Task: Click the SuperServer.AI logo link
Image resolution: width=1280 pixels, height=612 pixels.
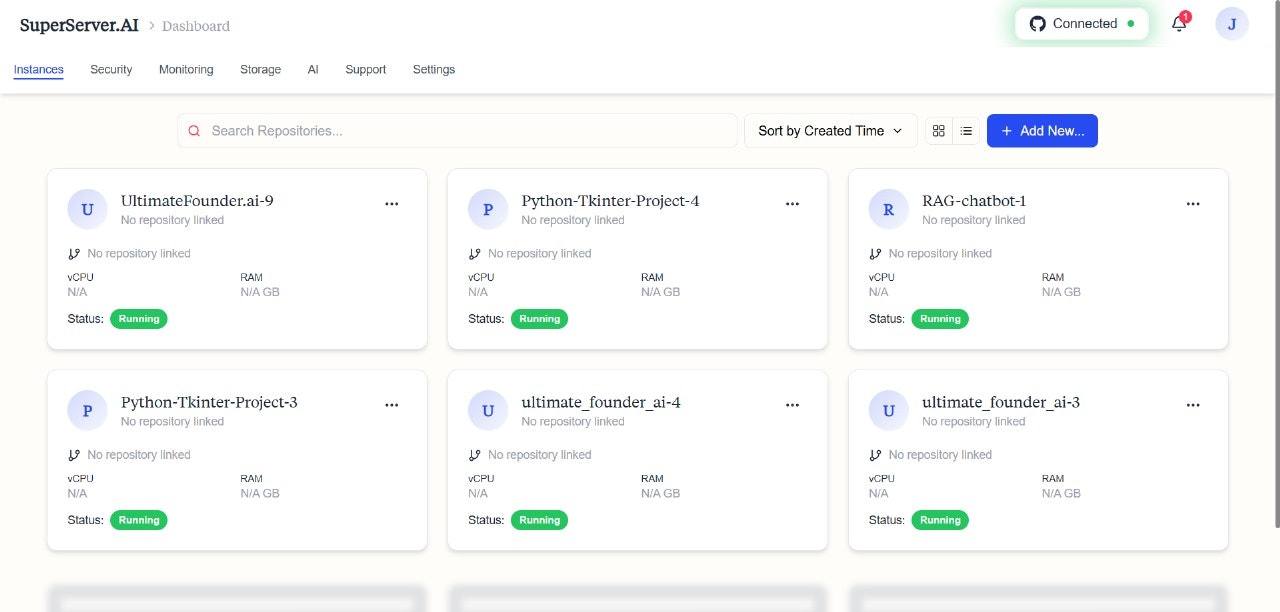Action: [x=79, y=25]
